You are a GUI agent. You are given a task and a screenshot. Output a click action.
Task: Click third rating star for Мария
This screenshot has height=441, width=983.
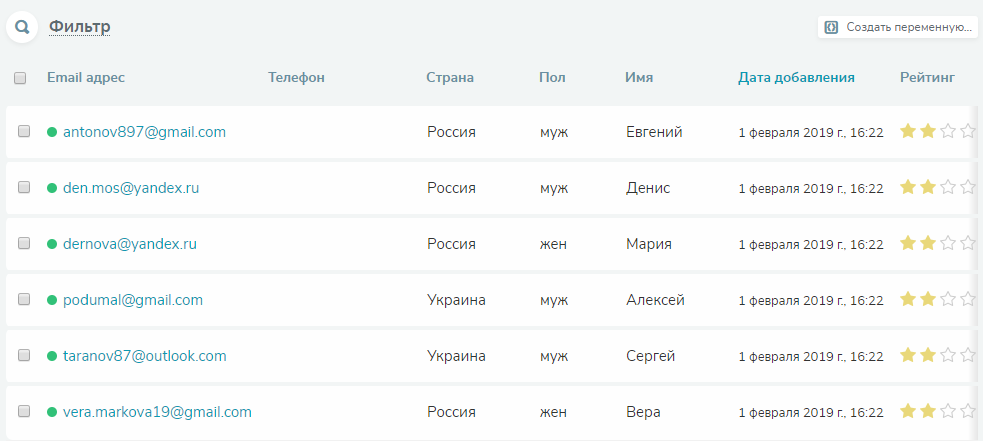click(948, 243)
